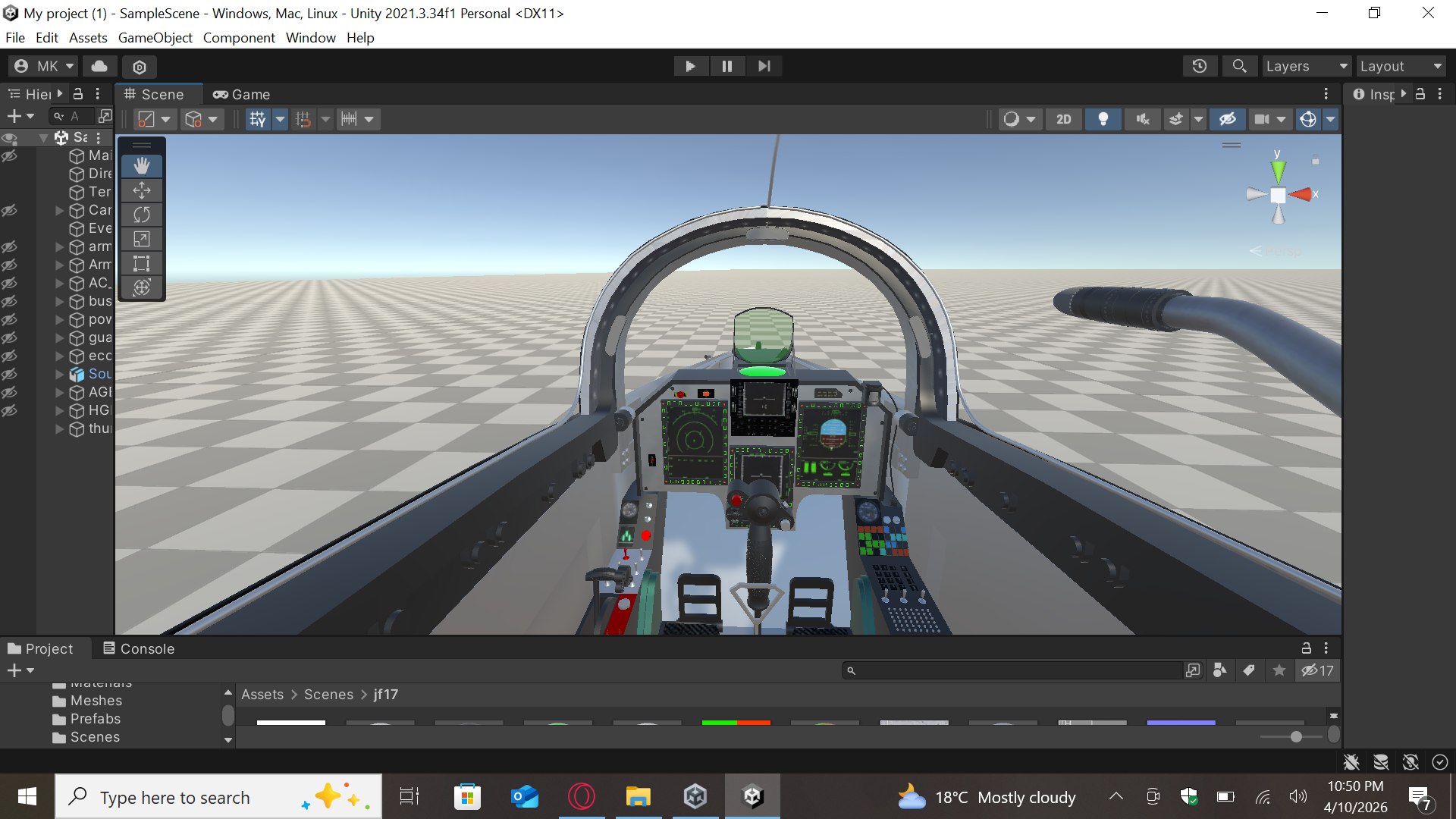Viewport: 1456px width, 819px height.
Task: Adjust the project icon size slider
Action: [1295, 736]
